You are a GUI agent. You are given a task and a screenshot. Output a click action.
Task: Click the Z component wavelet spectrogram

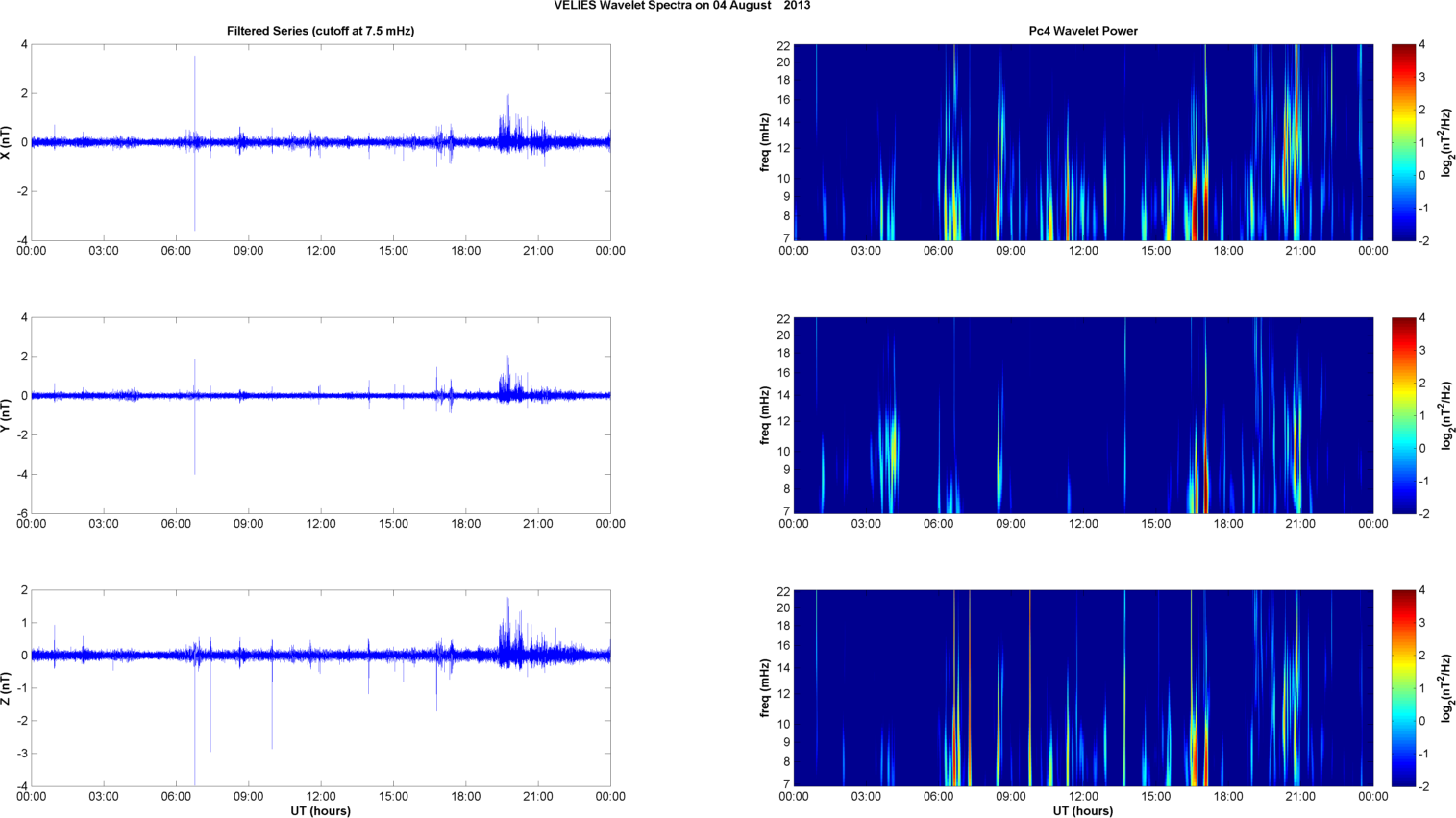click(x=1083, y=688)
